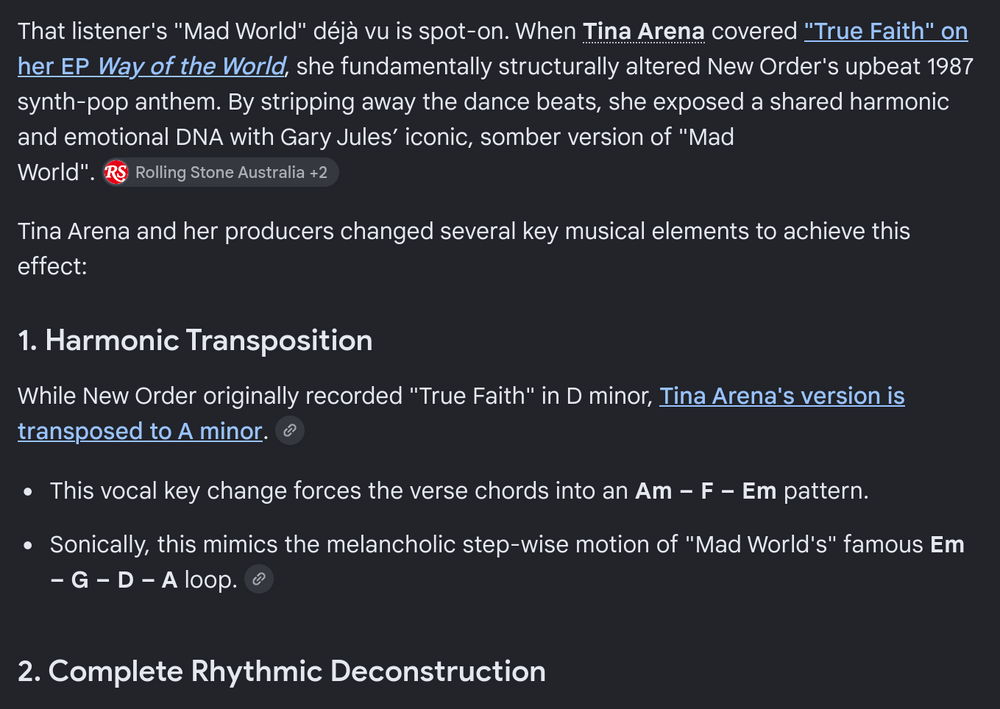Click the Rolling Stone logo icon
Image resolution: width=1000 pixels, height=709 pixels.
[116, 172]
